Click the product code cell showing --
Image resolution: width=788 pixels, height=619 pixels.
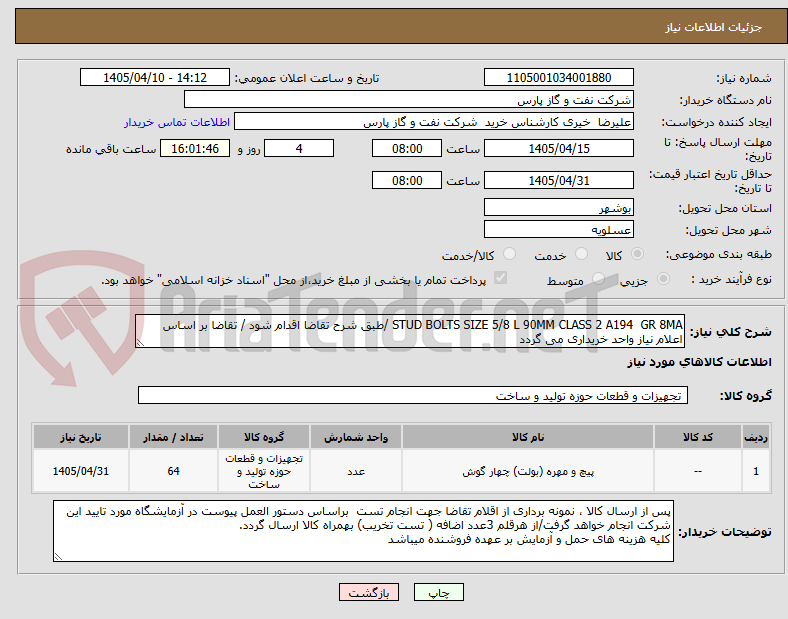tap(698, 471)
